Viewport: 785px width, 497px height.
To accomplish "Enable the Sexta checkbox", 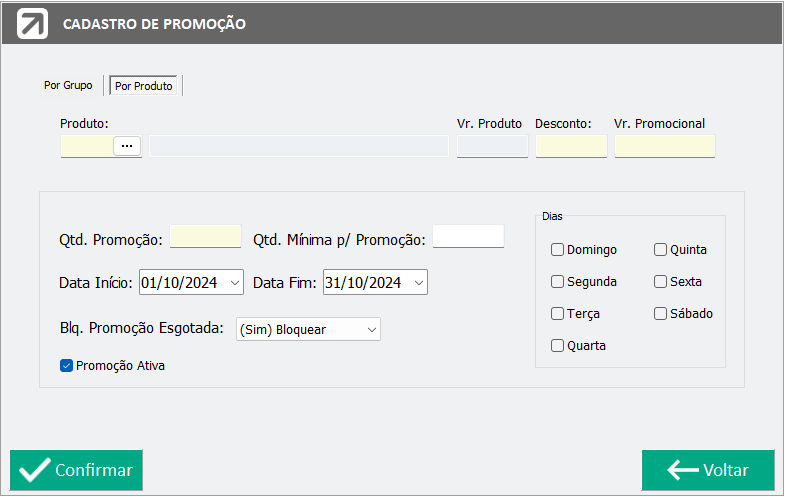I will [660, 282].
